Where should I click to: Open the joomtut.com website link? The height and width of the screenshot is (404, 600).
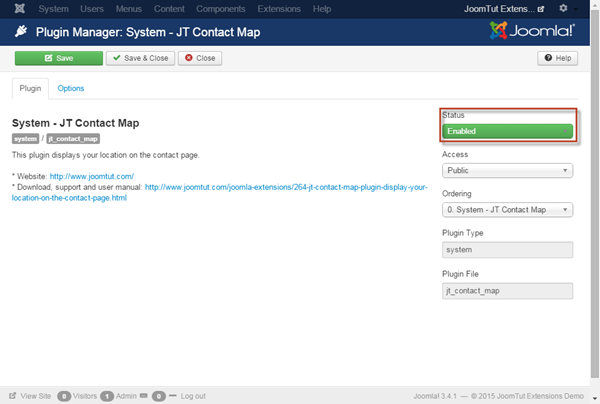(92, 176)
